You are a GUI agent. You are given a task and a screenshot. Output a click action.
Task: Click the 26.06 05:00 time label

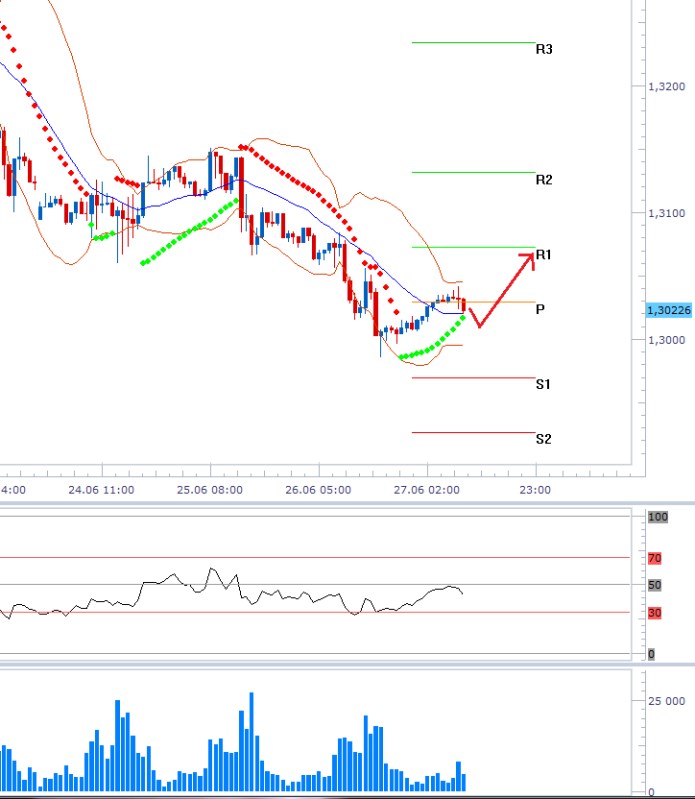point(318,490)
